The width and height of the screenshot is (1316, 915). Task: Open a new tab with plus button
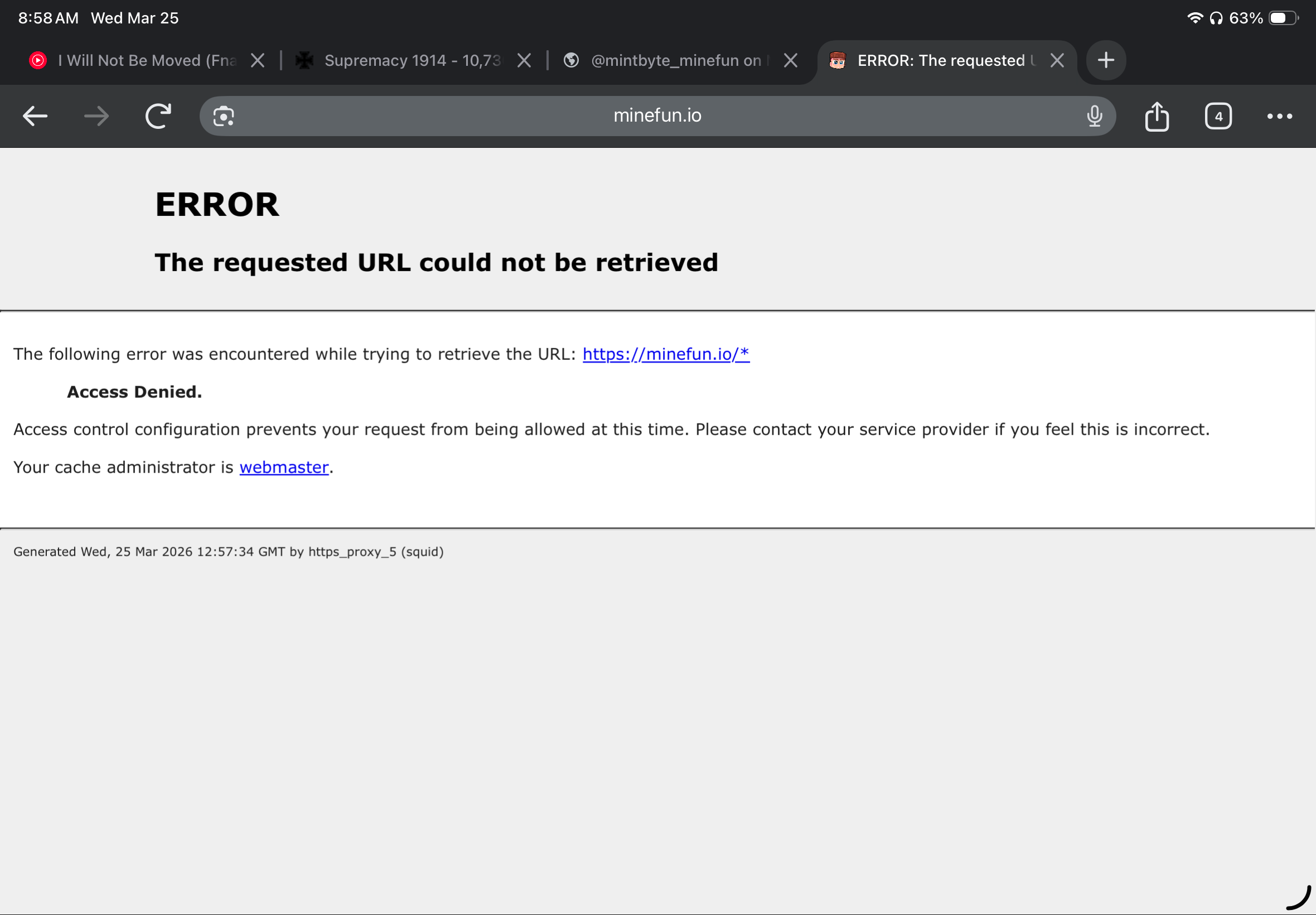click(1106, 60)
